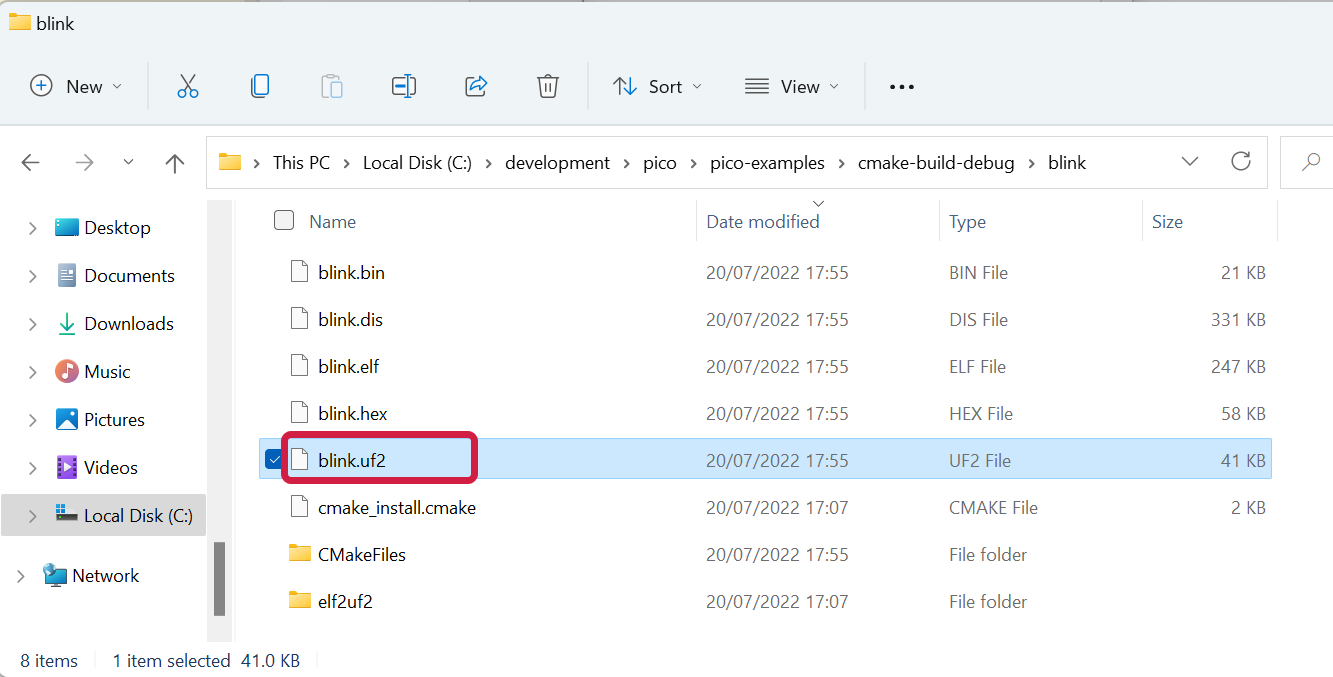Click pico-examples breadcrumb segment
This screenshot has height=677, width=1333.
767,162
